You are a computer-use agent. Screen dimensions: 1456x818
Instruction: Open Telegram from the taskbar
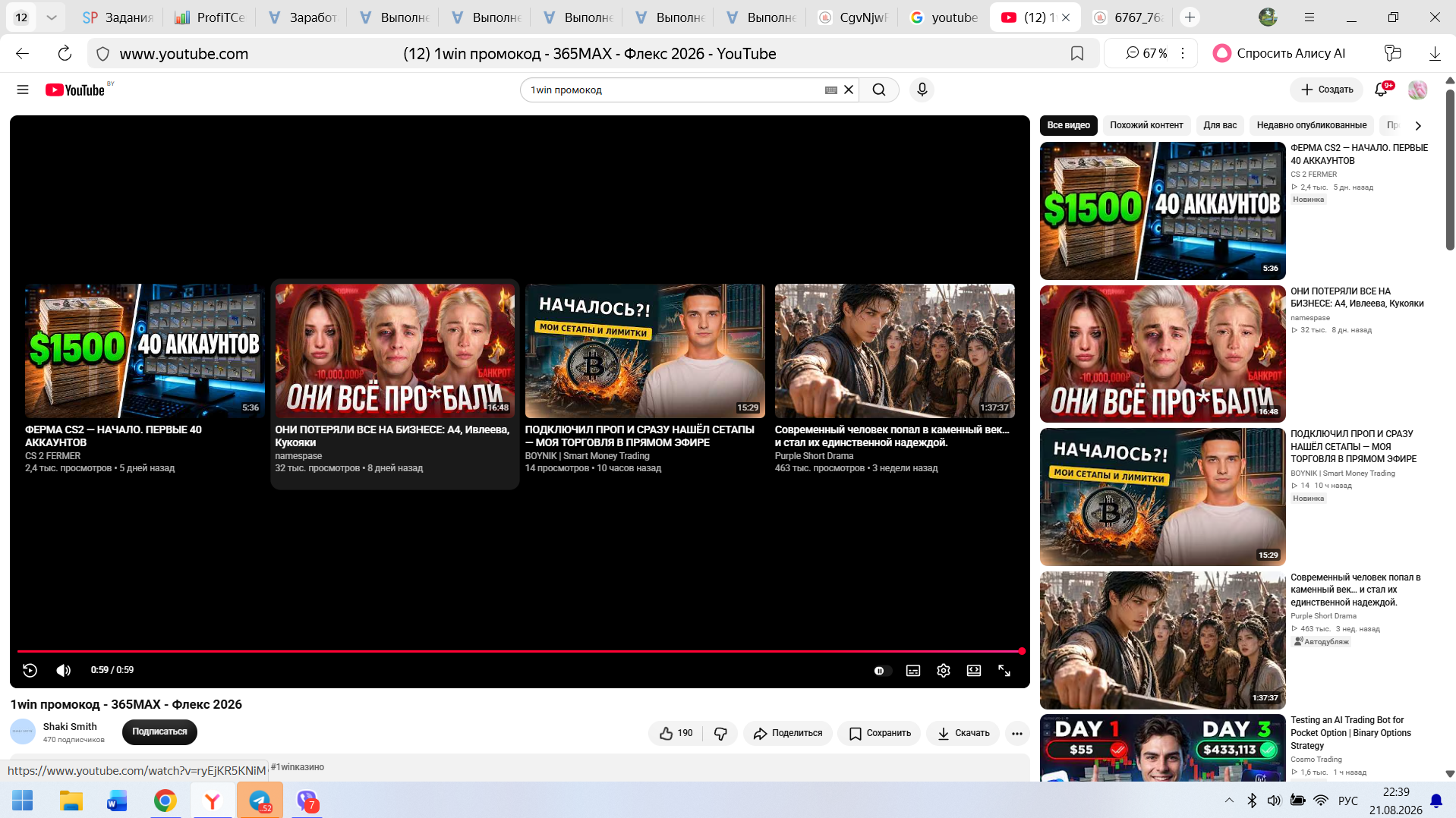(x=260, y=801)
